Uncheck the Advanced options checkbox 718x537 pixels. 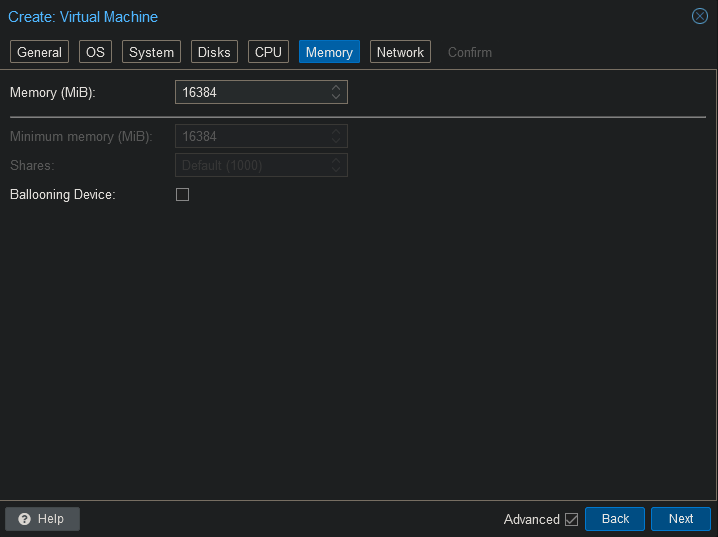[572, 519]
